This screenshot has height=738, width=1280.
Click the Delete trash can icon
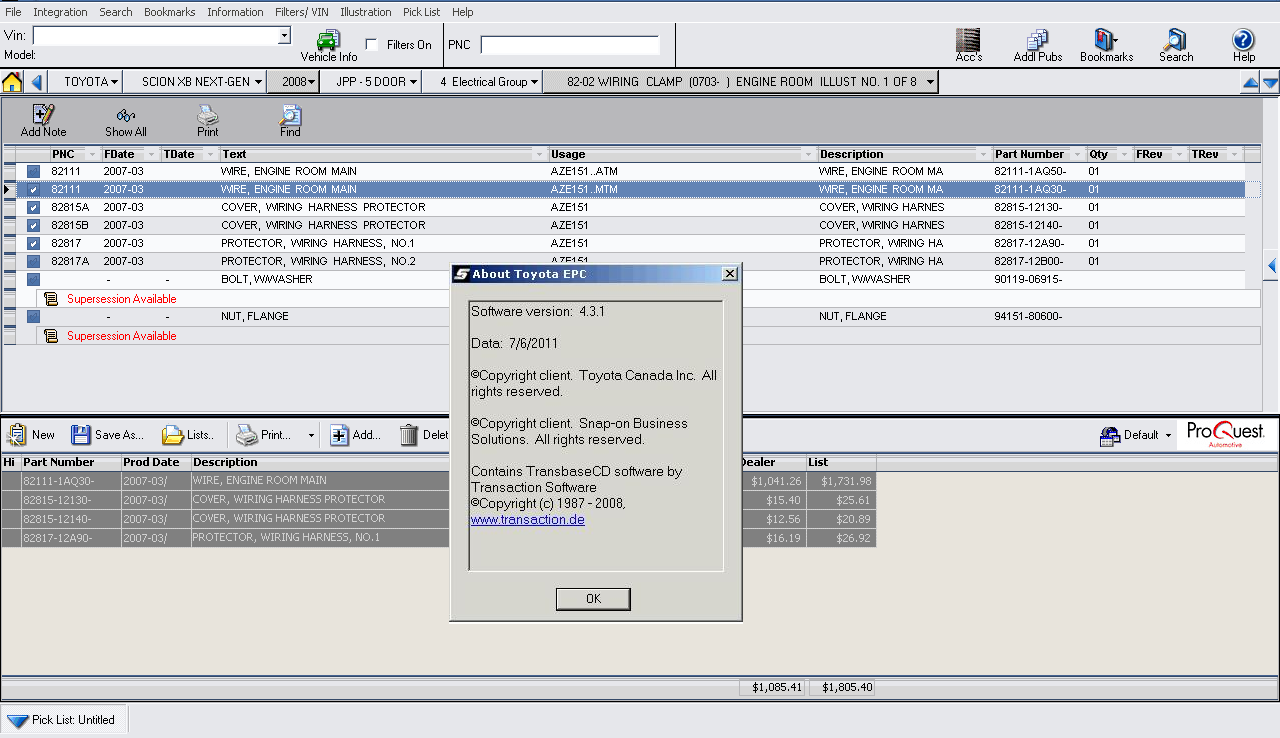[409, 435]
